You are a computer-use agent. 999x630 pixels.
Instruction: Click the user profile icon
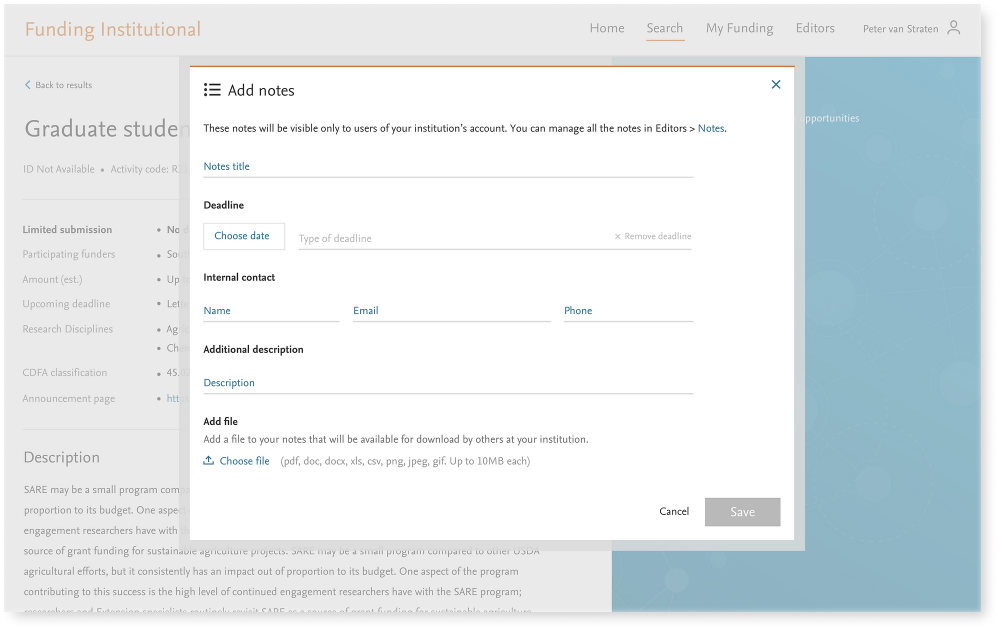(x=953, y=27)
